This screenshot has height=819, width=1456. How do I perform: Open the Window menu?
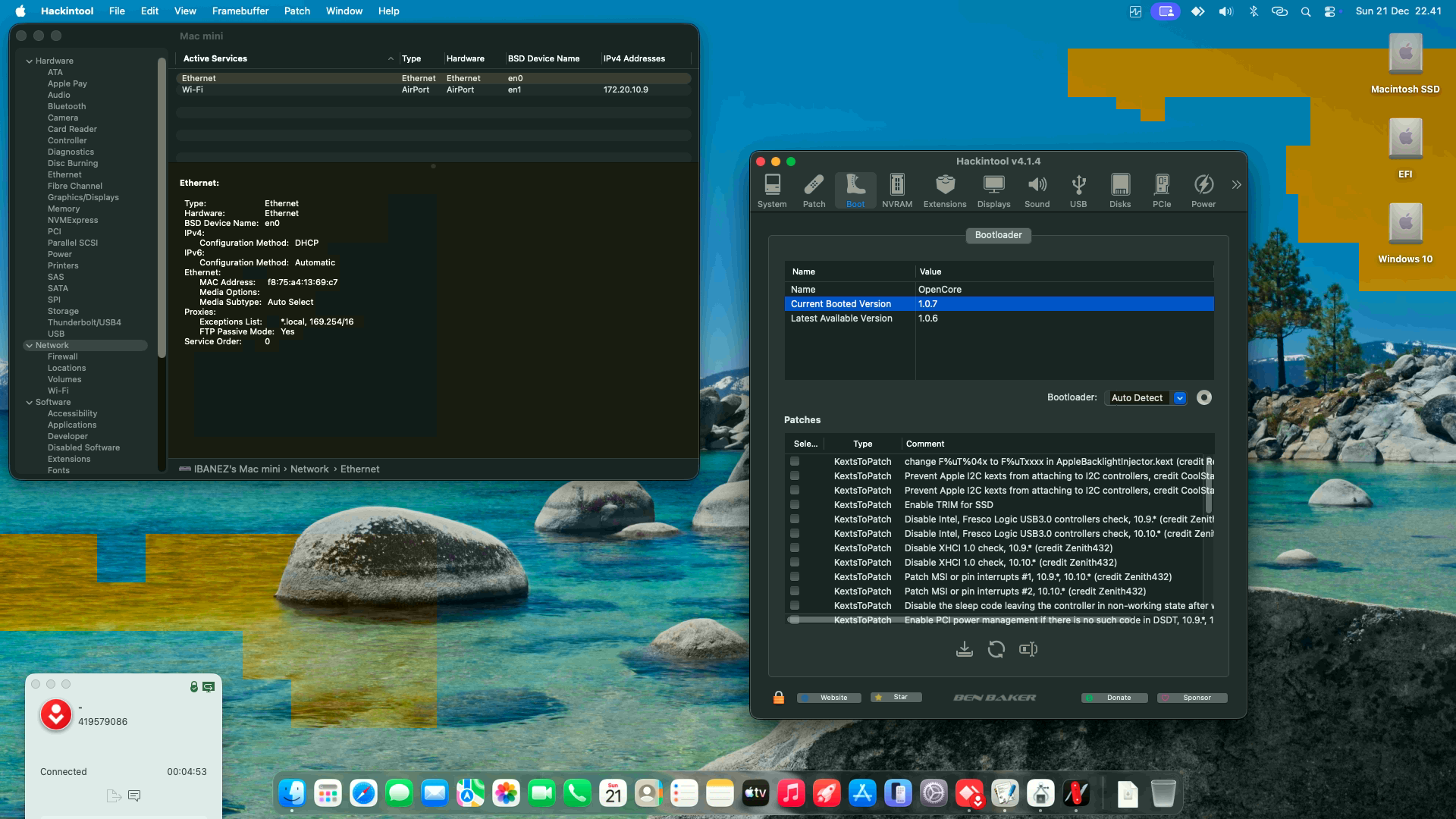tap(344, 11)
